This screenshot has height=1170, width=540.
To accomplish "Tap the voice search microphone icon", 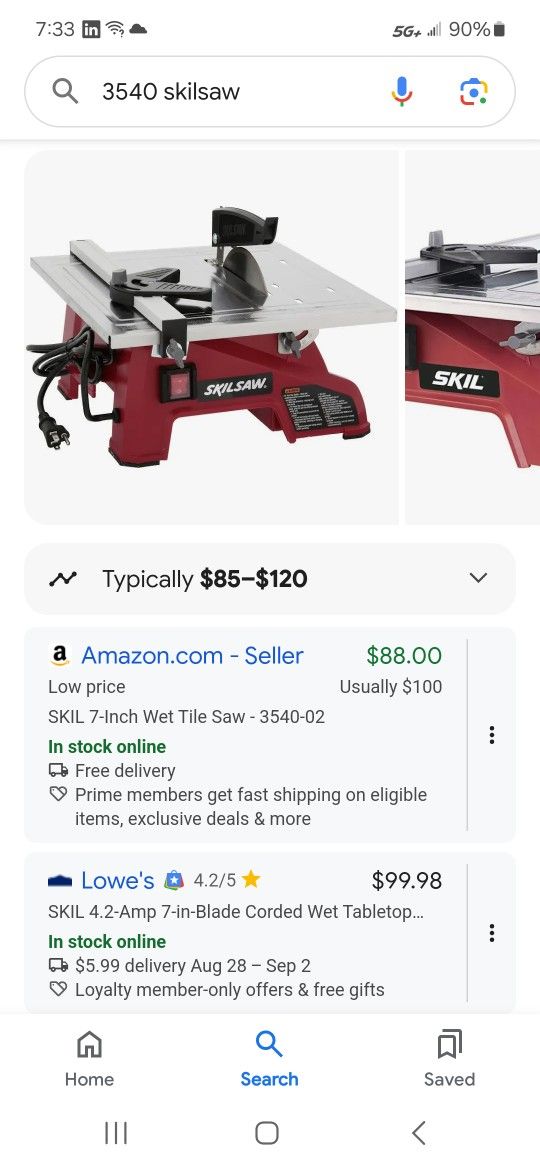I will point(401,91).
